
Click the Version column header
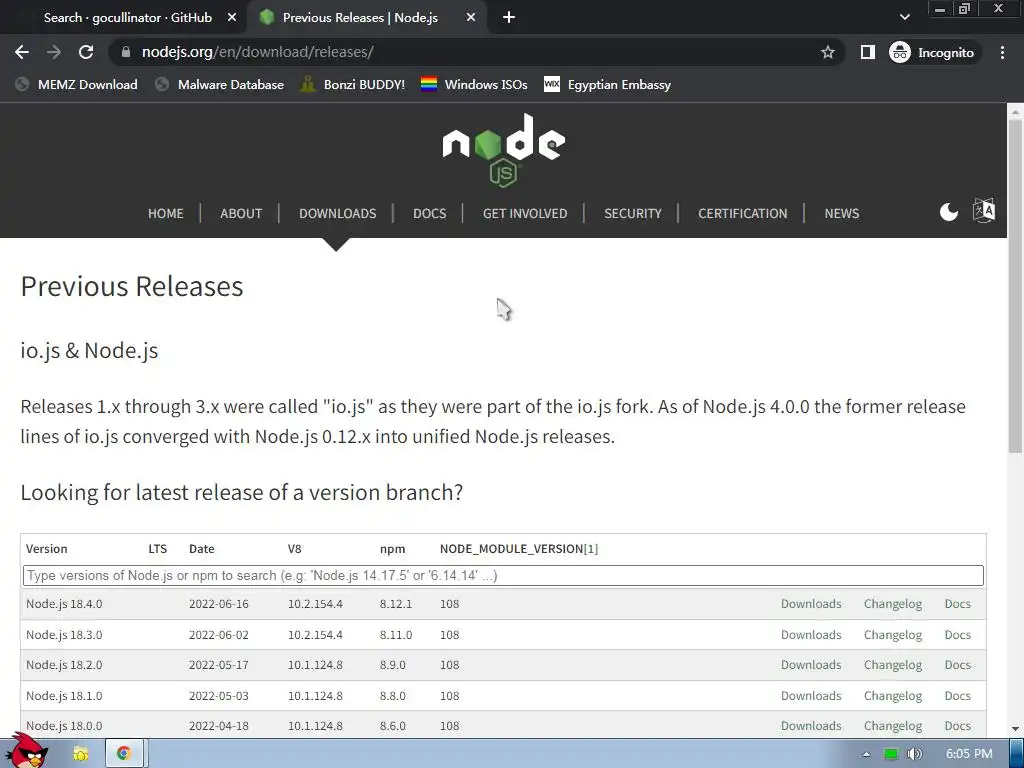tap(46, 549)
